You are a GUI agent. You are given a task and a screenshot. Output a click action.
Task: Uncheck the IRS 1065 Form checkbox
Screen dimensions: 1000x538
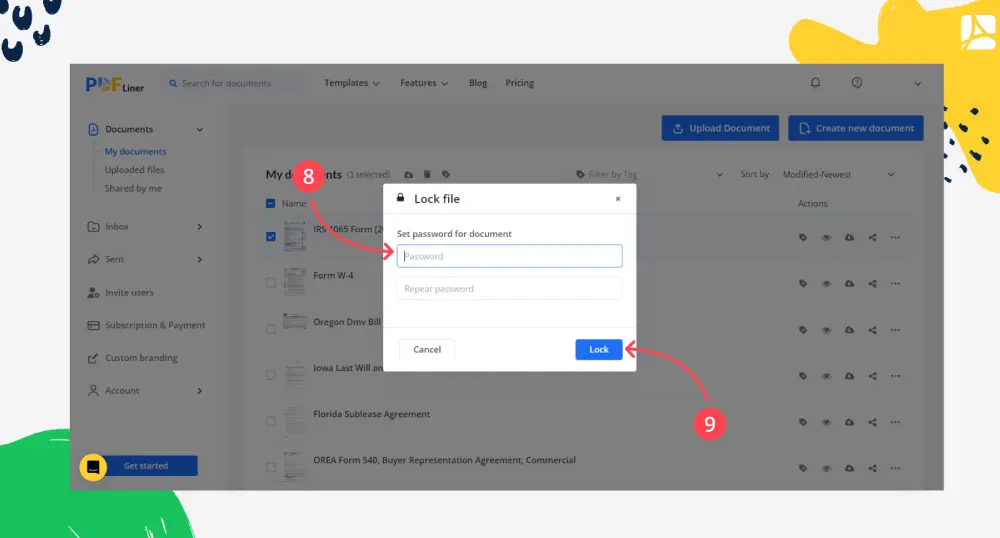[271, 236]
